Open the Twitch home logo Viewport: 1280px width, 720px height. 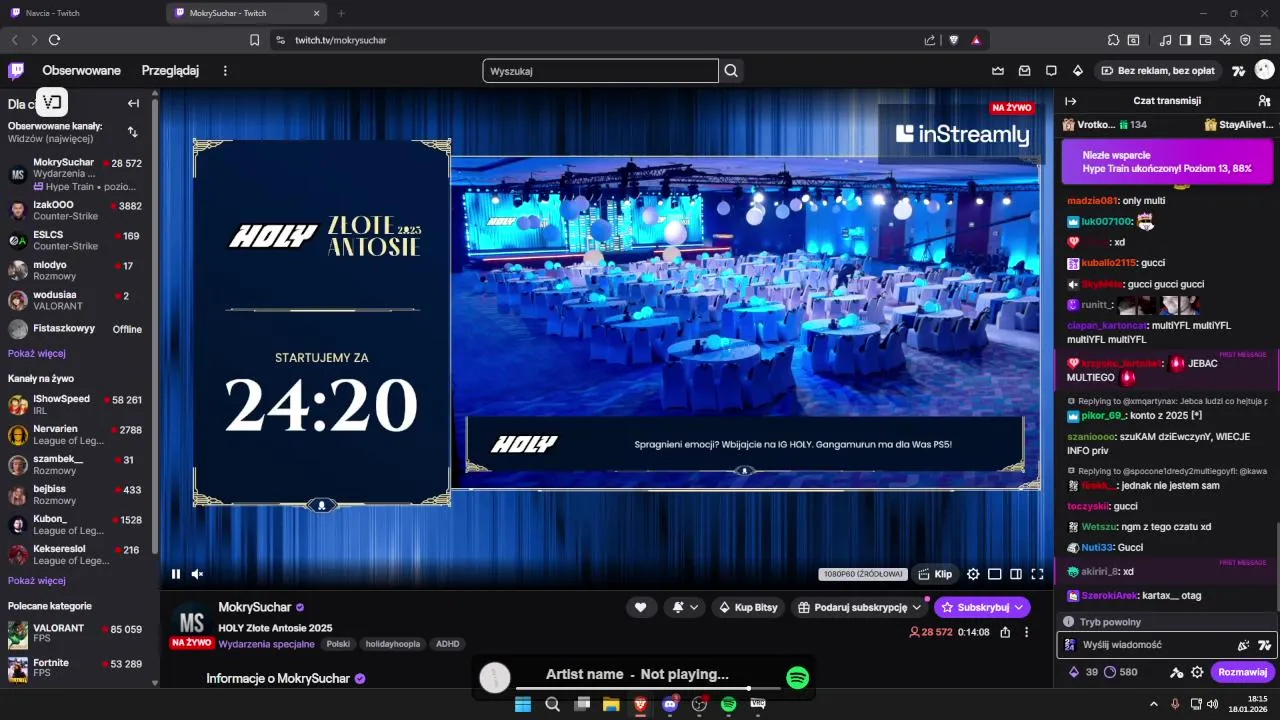(x=16, y=71)
